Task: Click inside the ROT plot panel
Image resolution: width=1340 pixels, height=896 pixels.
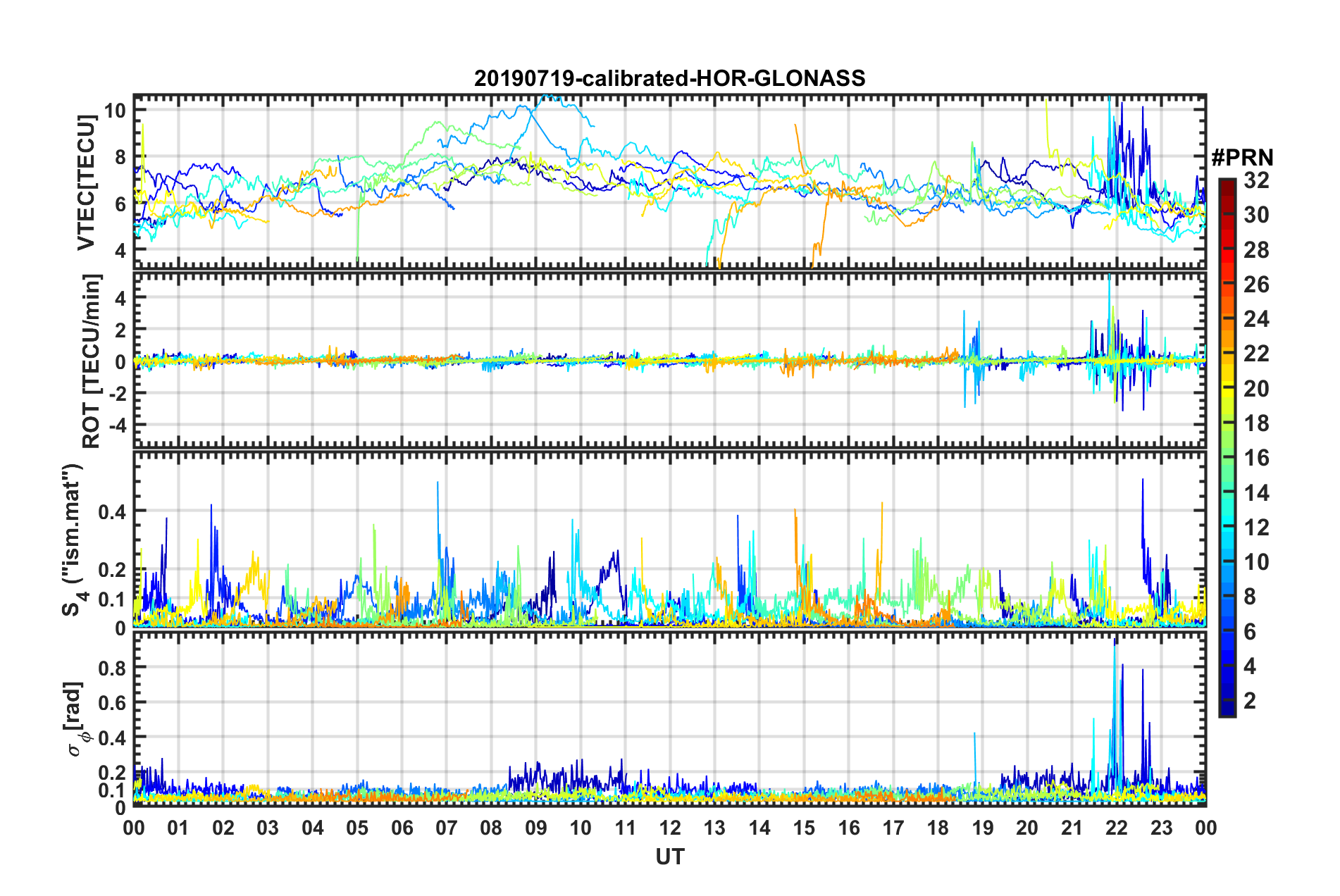Action: [670, 360]
